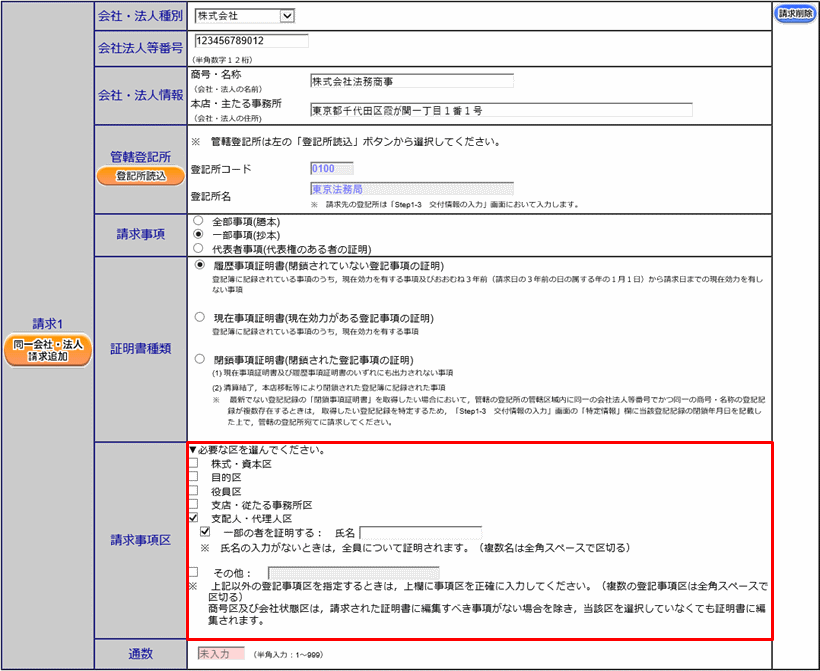Check the 目的区 checkbox
This screenshot has height=671, width=820.
click(194, 478)
